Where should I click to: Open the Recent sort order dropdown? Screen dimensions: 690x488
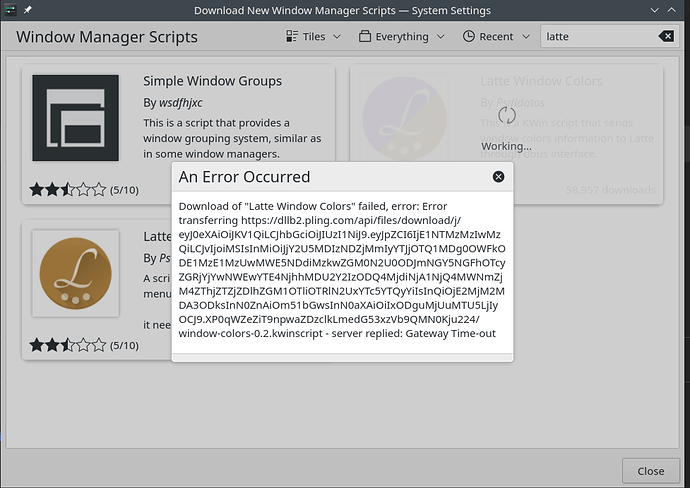[x=496, y=37]
